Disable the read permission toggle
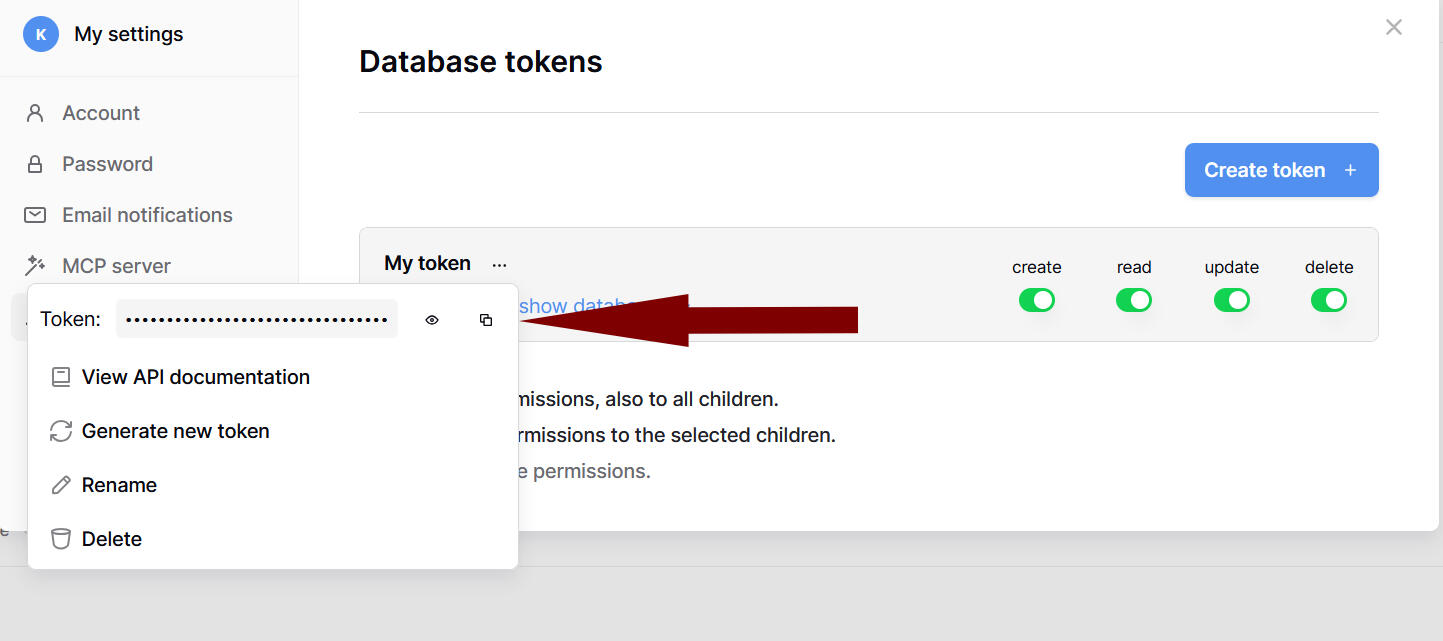Screen dimensions: 1443x641 (1134, 300)
